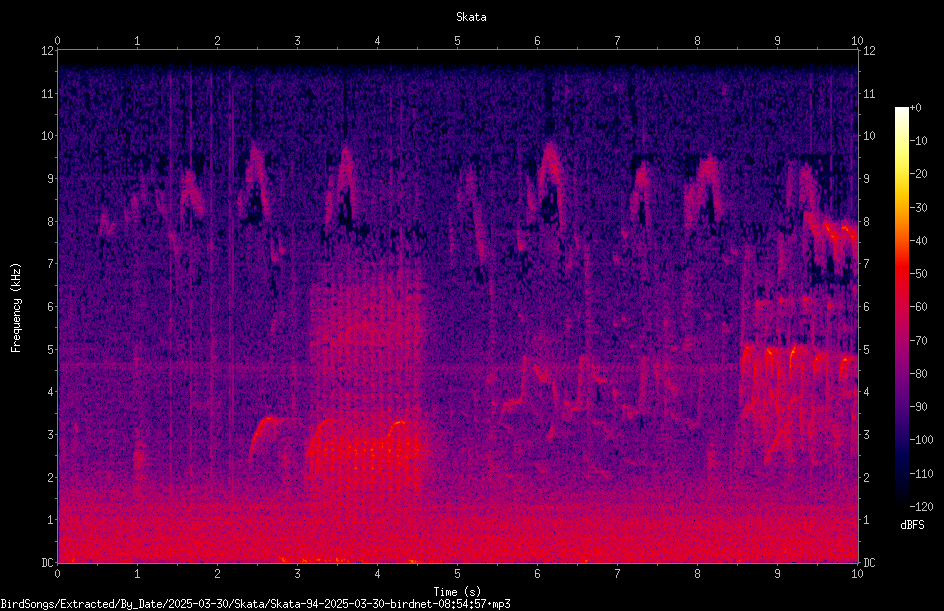Click the '-50' colorbar value

click(x=918, y=274)
